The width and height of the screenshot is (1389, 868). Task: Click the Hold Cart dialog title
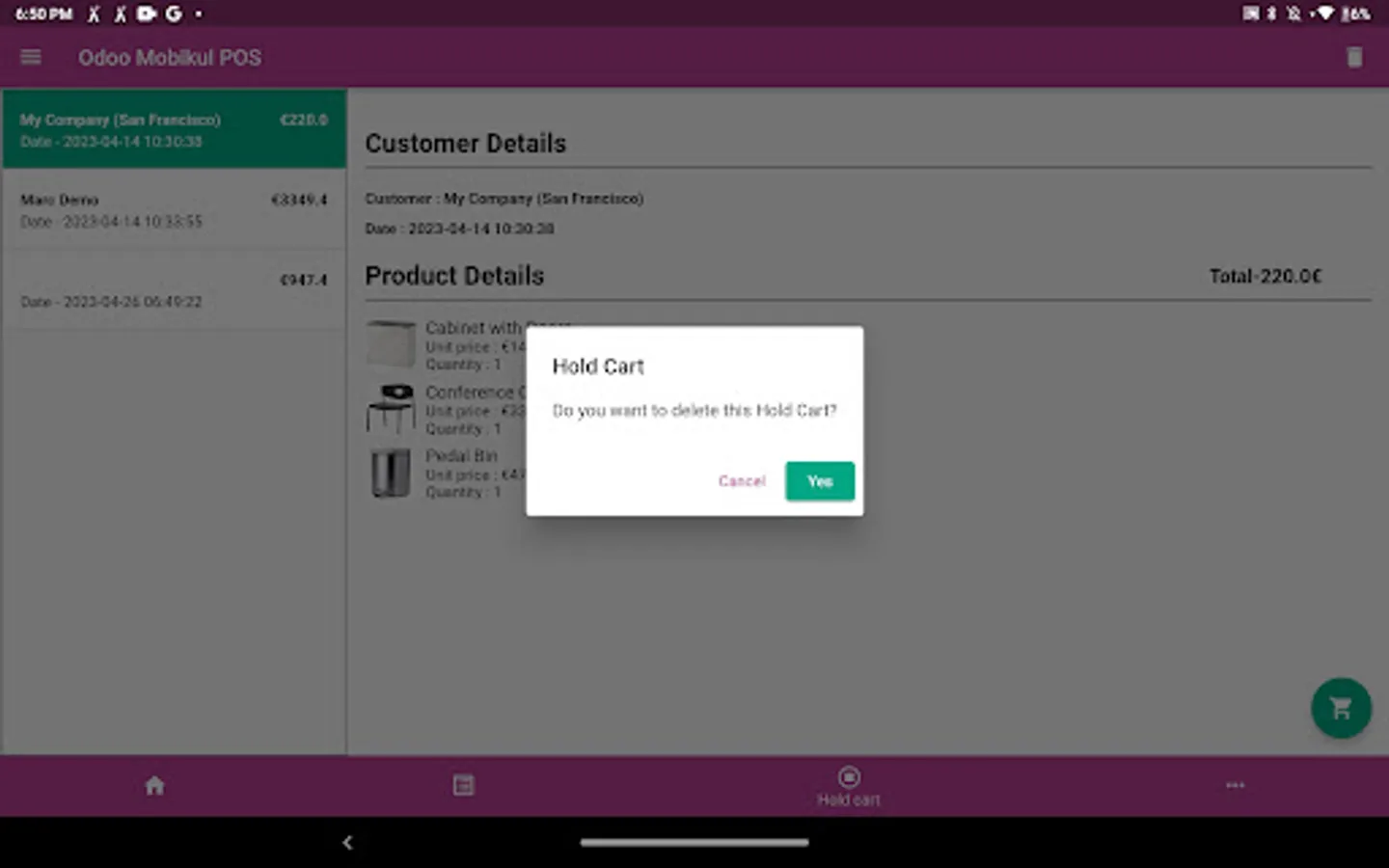598,366
